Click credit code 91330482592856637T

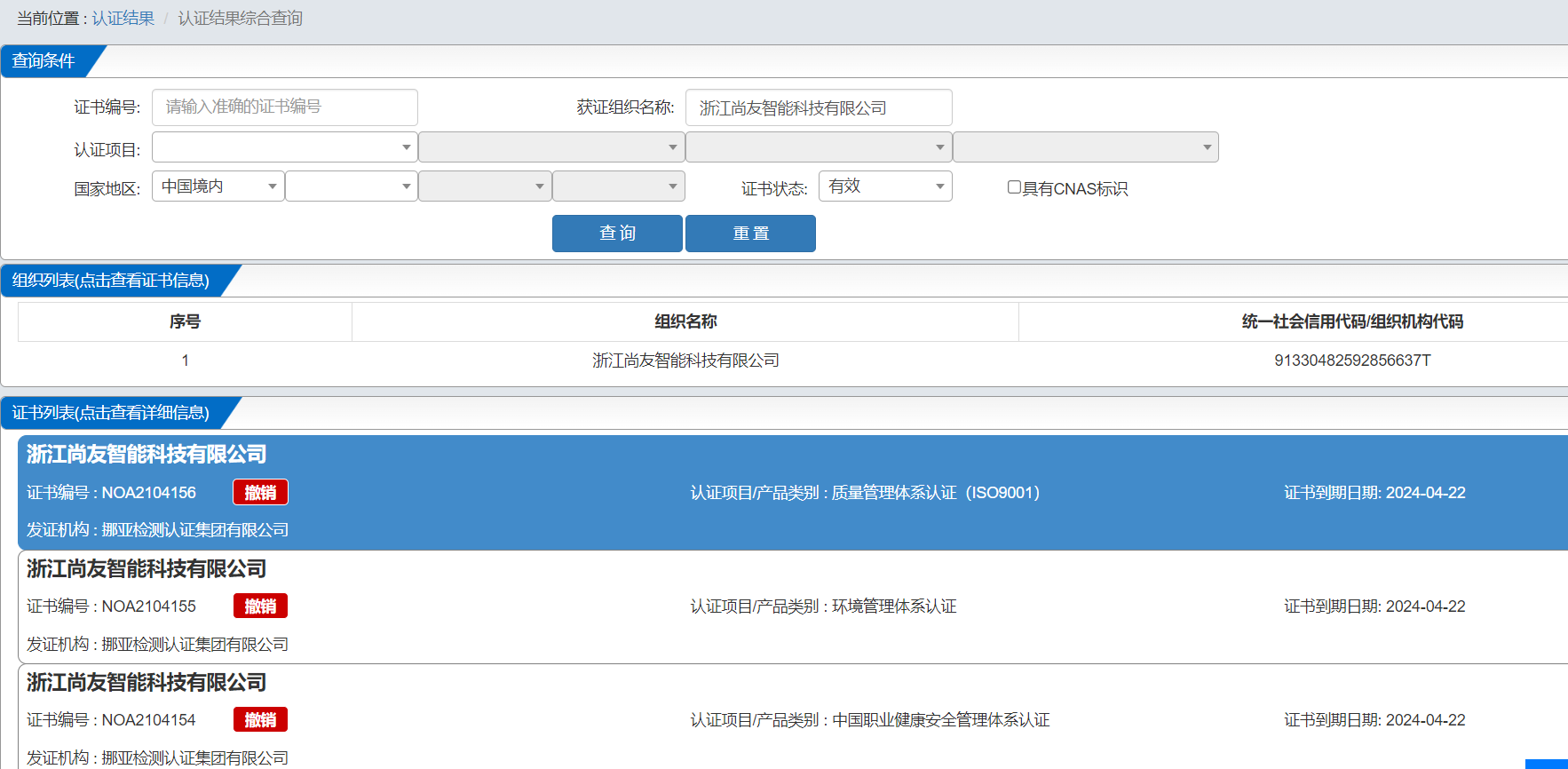1352,361
